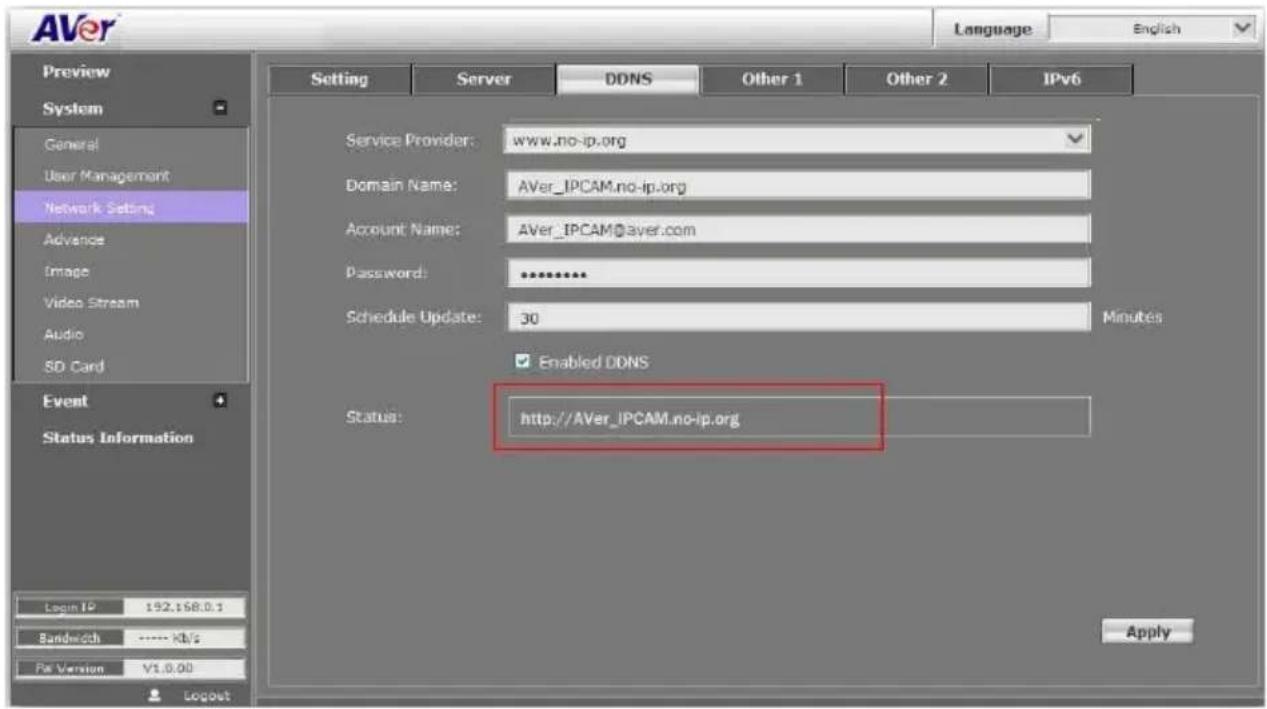Click the Schedule Update input field
1267x709 pixels.
(799, 317)
